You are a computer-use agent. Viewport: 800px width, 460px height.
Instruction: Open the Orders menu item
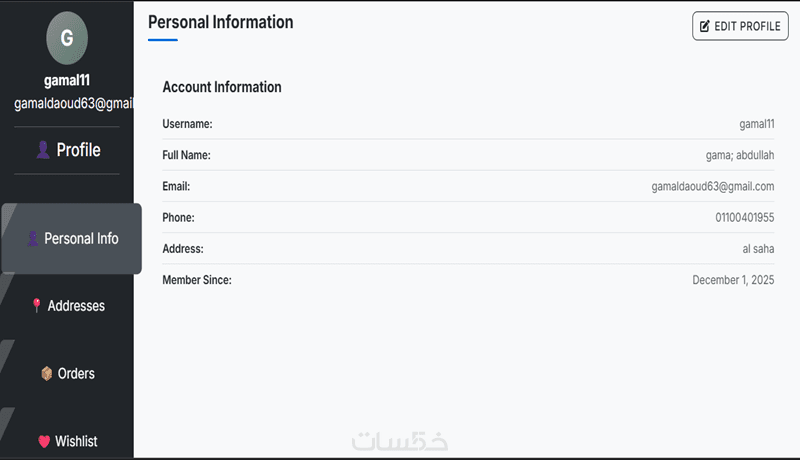click(x=76, y=374)
